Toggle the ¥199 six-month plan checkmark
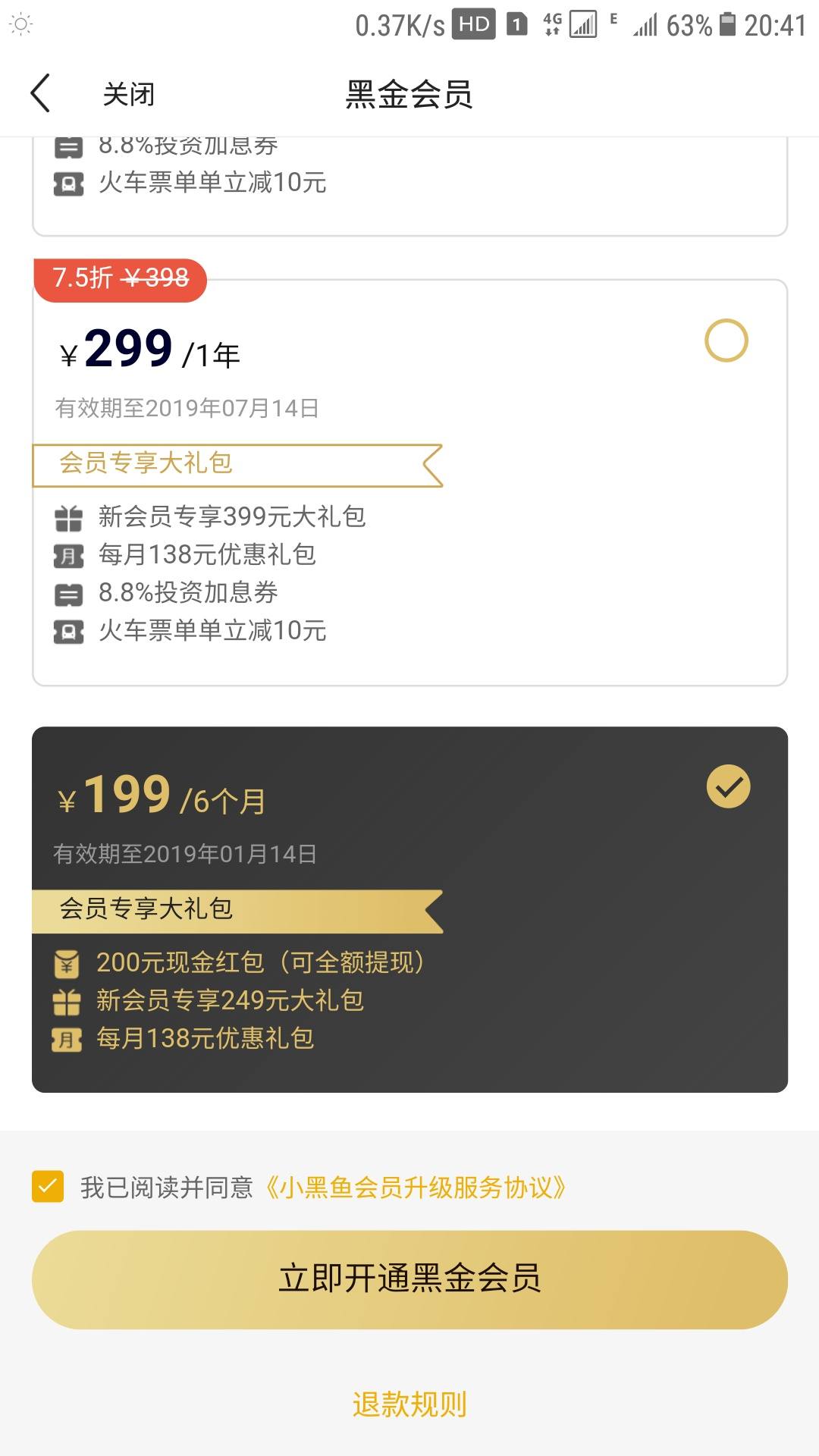The image size is (819, 1456). tap(729, 786)
